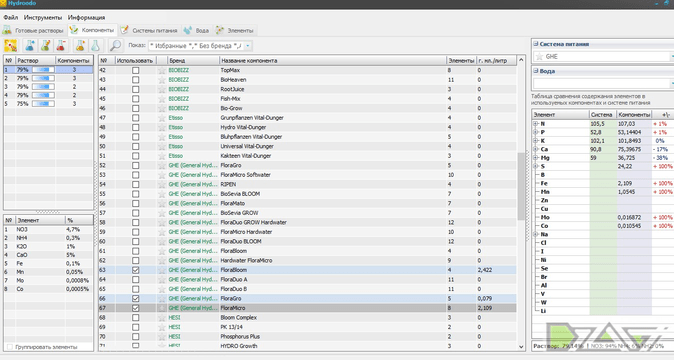Screen dimensions: 674x360
Task: Open the Показ filter dropdown arrow
Action: click(248, 46)
